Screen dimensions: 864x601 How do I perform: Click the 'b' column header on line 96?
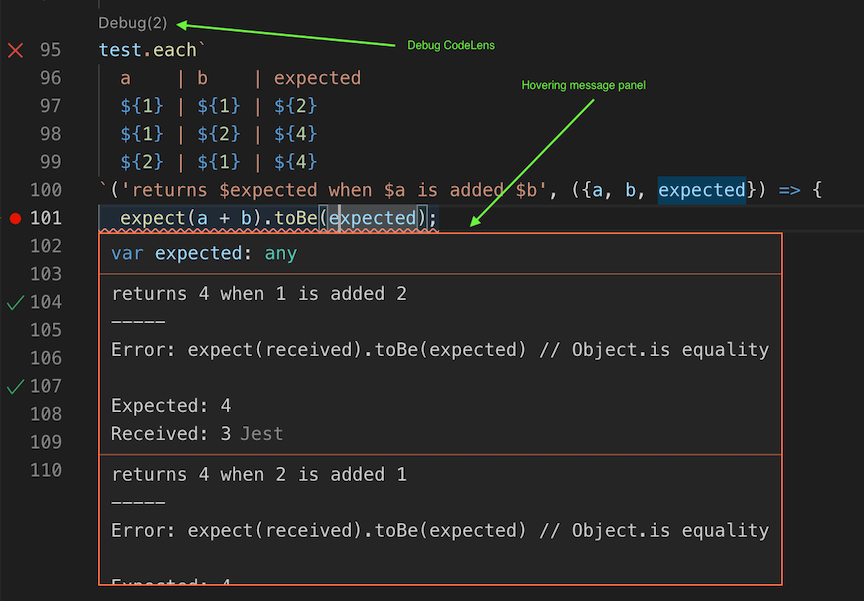coord(203,78)
